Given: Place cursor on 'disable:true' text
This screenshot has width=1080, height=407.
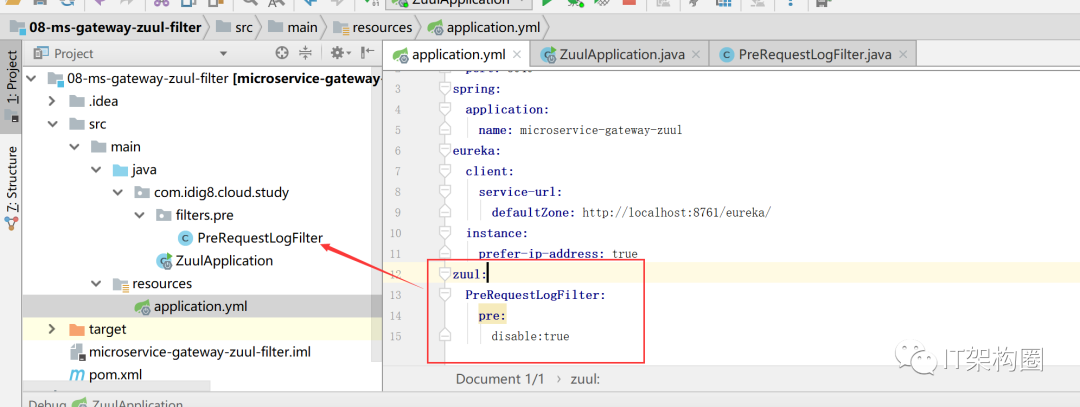Looking at the screenshot, I should point(530,337).
